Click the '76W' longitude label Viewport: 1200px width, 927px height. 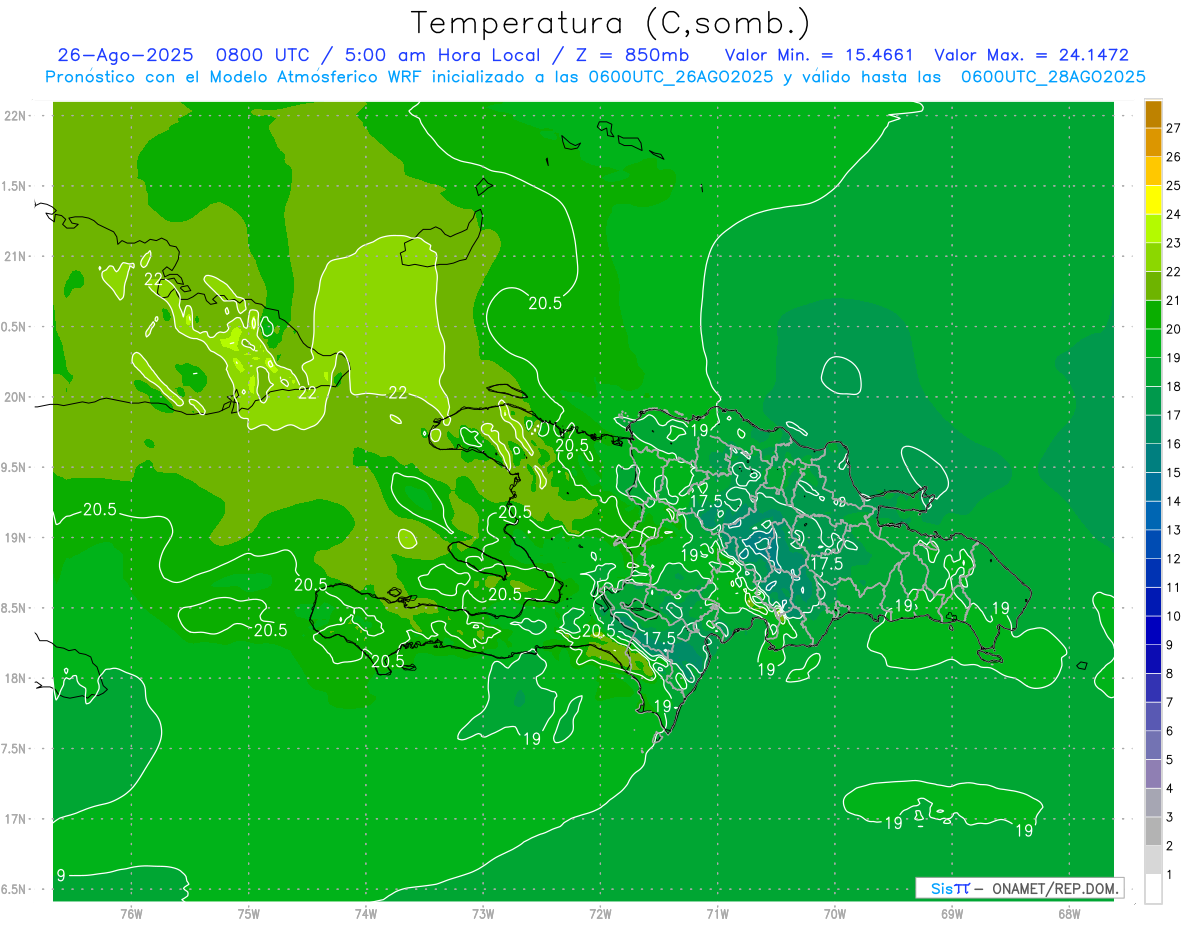[131, 915]
